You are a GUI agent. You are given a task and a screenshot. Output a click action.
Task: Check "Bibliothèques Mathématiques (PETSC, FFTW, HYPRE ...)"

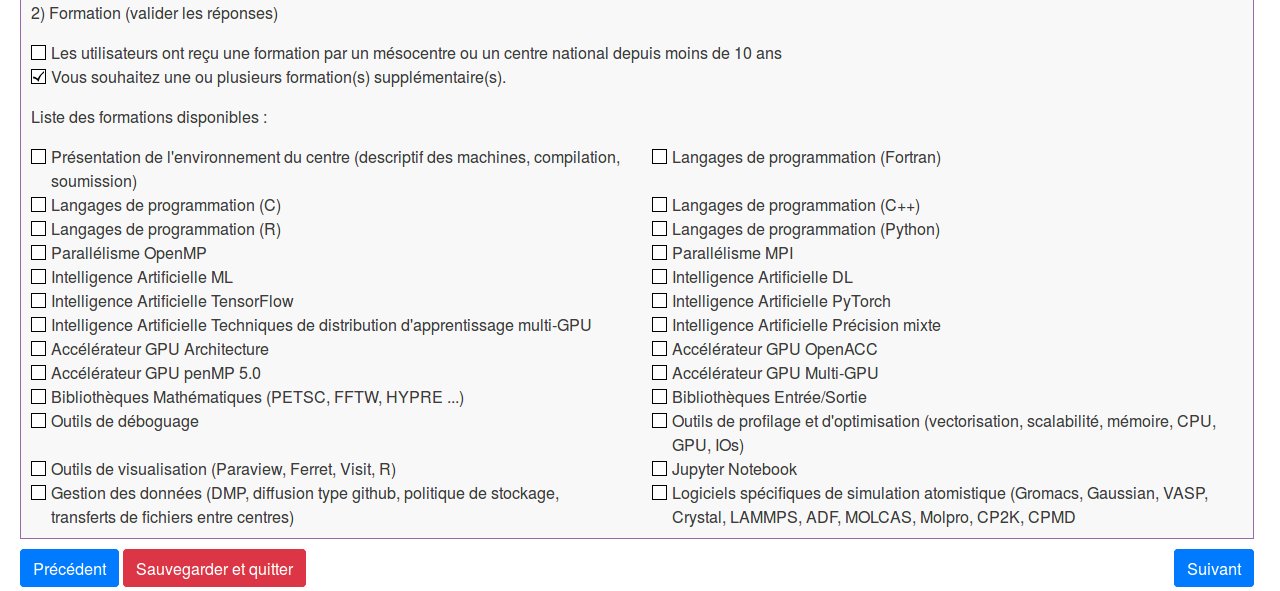[38, 395]
